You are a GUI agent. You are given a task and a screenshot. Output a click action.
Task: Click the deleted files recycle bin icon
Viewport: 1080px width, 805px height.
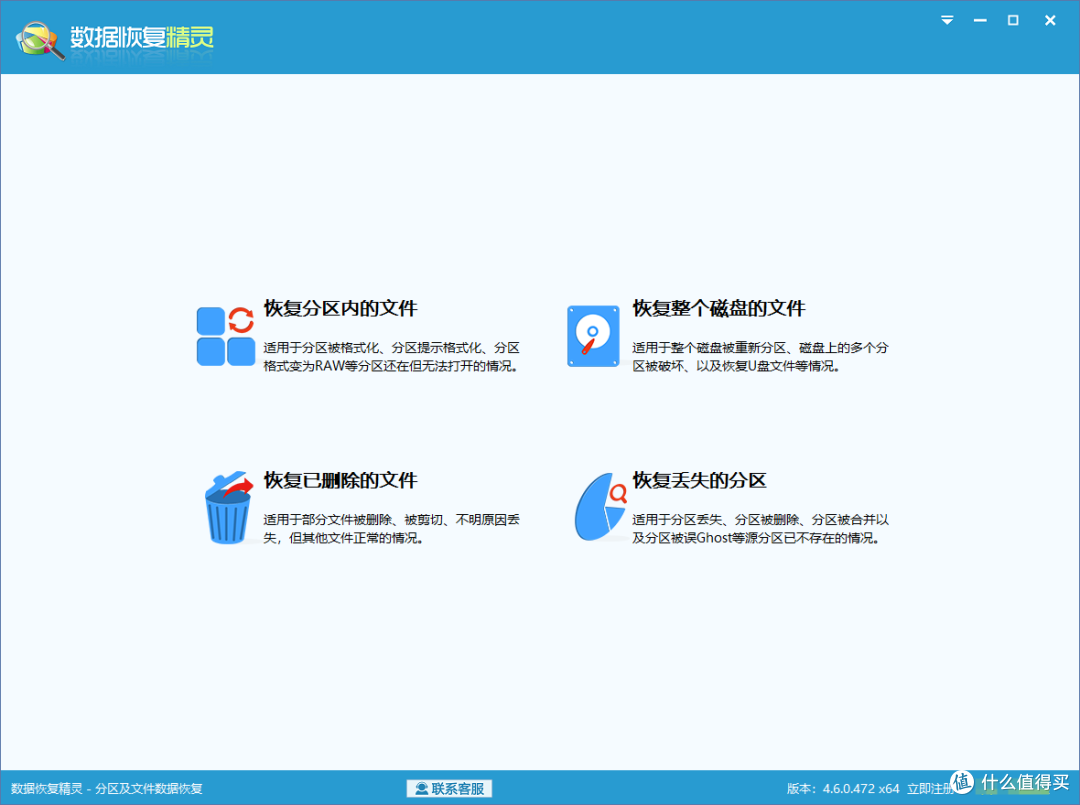click(x=229, y=508)
